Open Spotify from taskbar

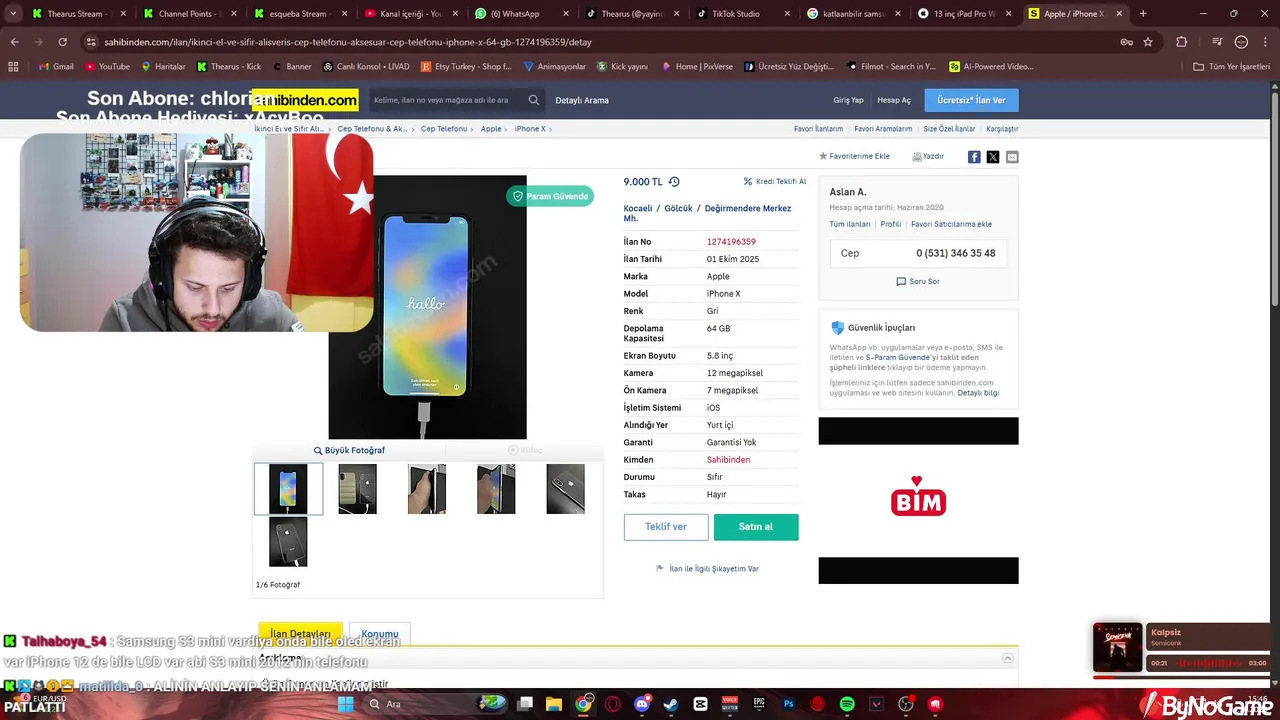click(847, 704)
